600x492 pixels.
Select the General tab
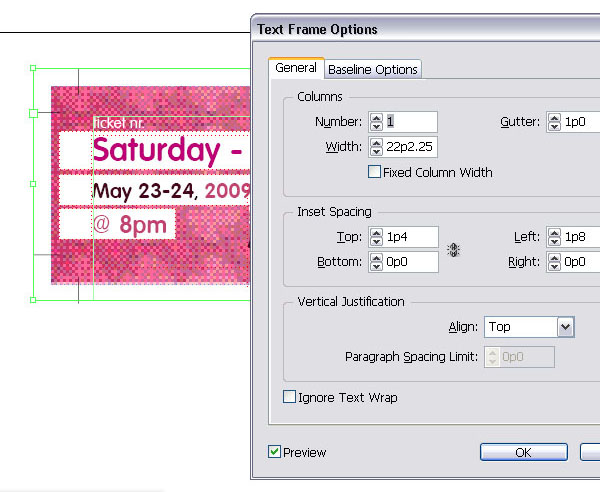pos(296,68)
